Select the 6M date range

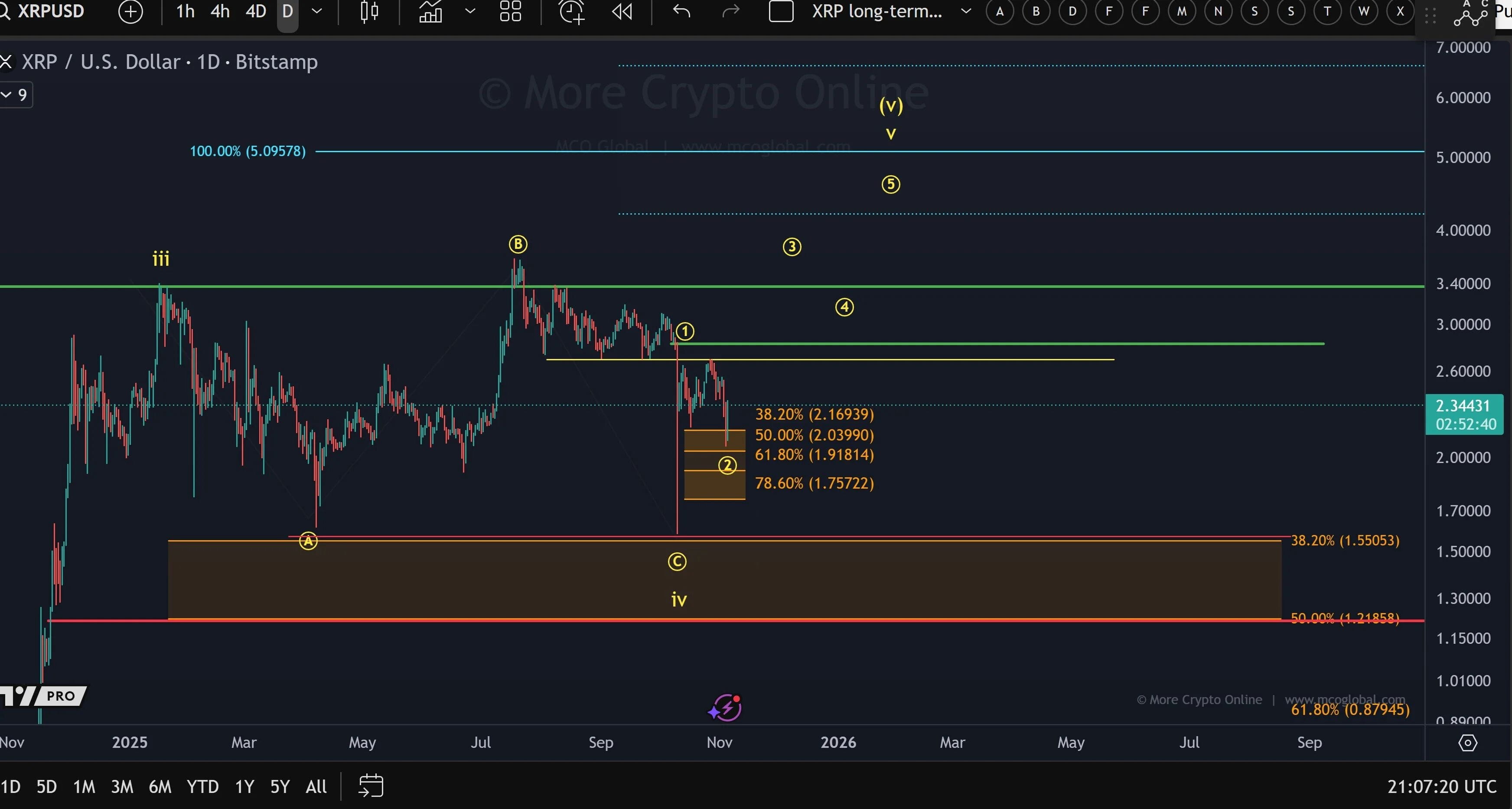click(160, 786)
